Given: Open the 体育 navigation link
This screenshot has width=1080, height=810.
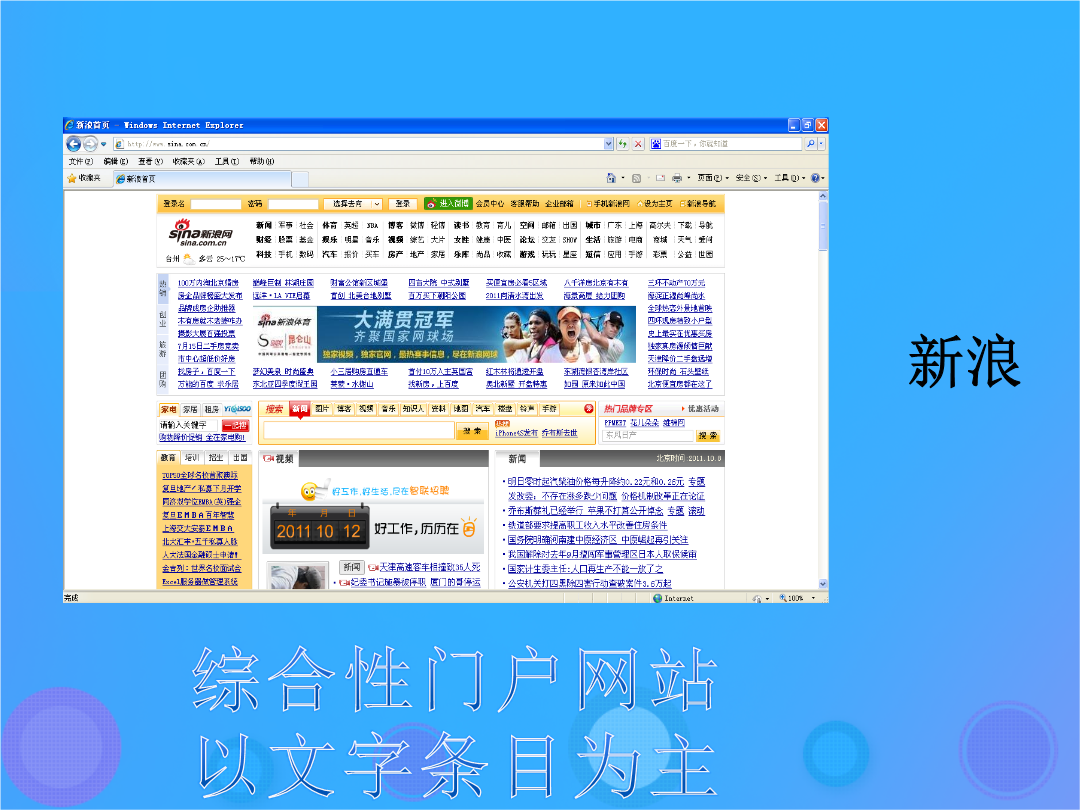Looking at the screenshot, I should click(330, 226).
